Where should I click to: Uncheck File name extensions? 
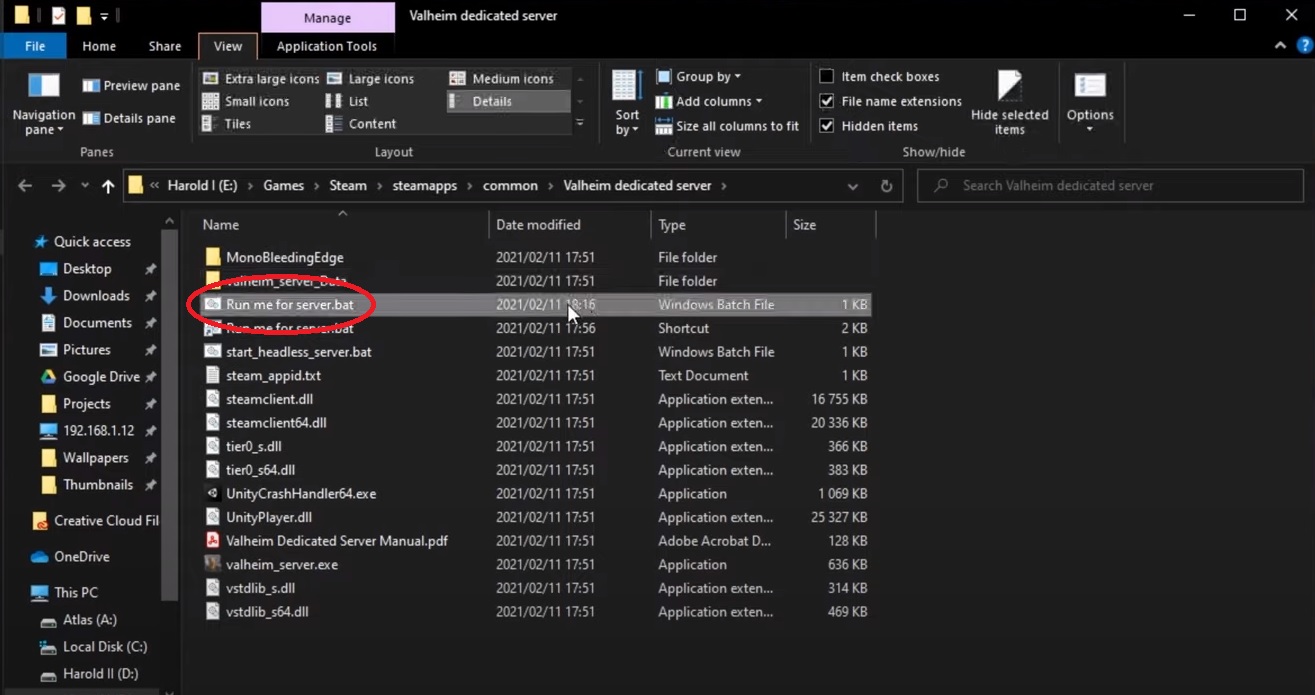tap(827, 100)
